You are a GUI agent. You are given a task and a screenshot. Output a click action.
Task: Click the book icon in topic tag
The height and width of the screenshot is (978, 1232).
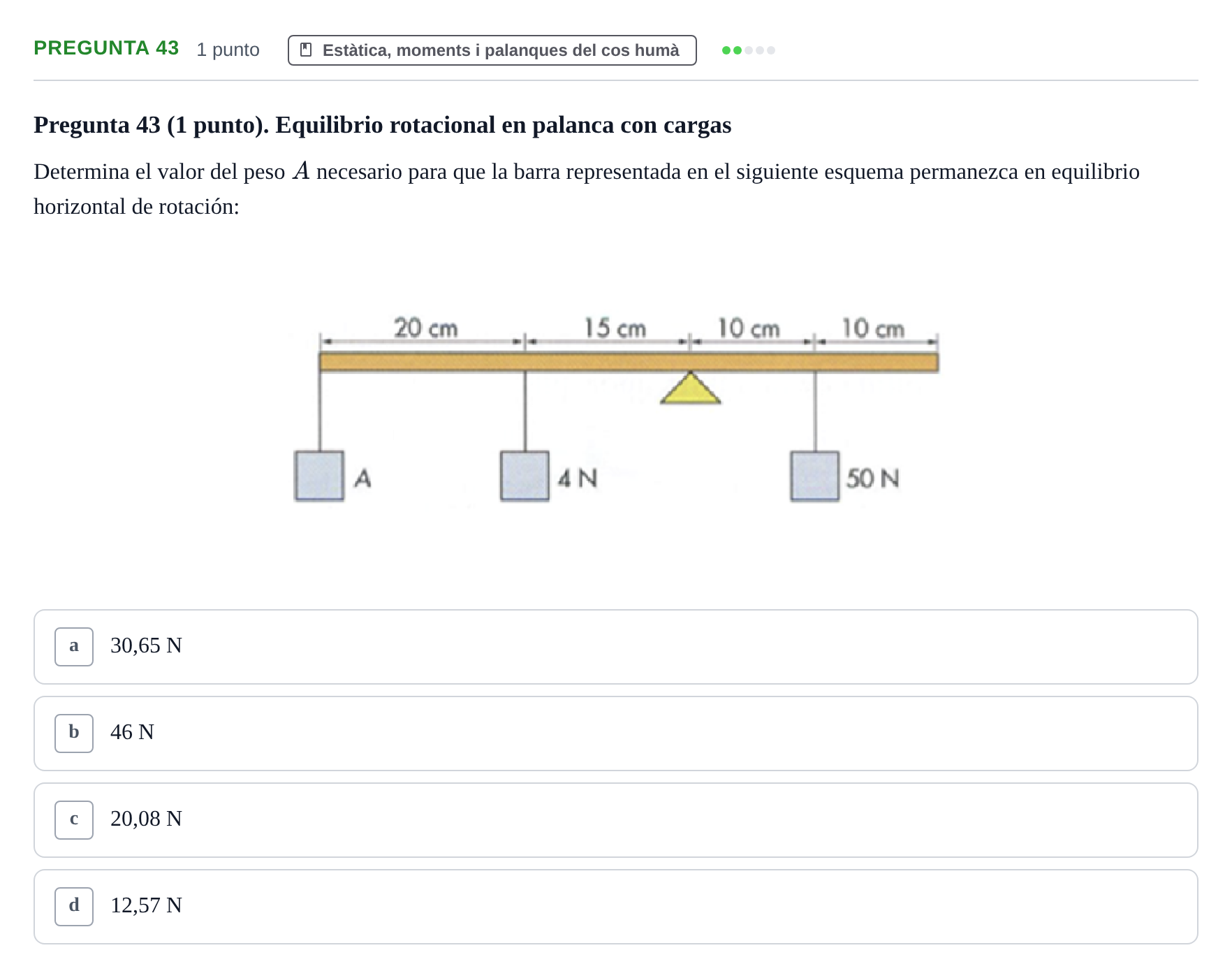pyautogui.click(x=306, y=50)
